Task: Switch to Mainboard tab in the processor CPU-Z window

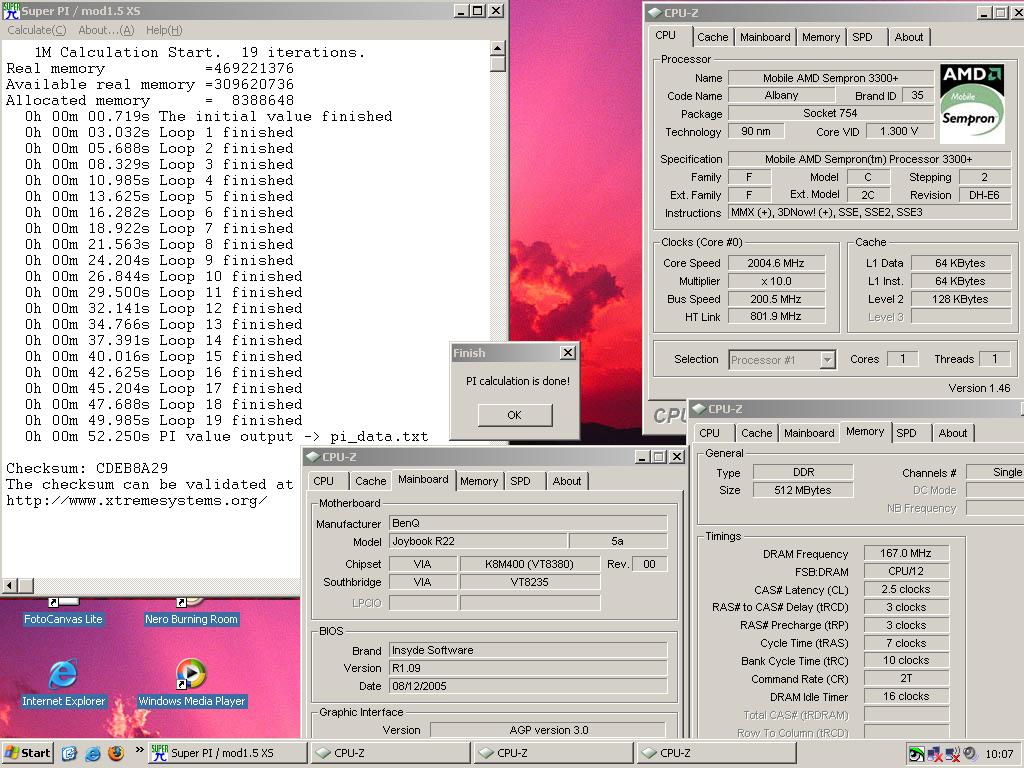Action: (765, 37)
